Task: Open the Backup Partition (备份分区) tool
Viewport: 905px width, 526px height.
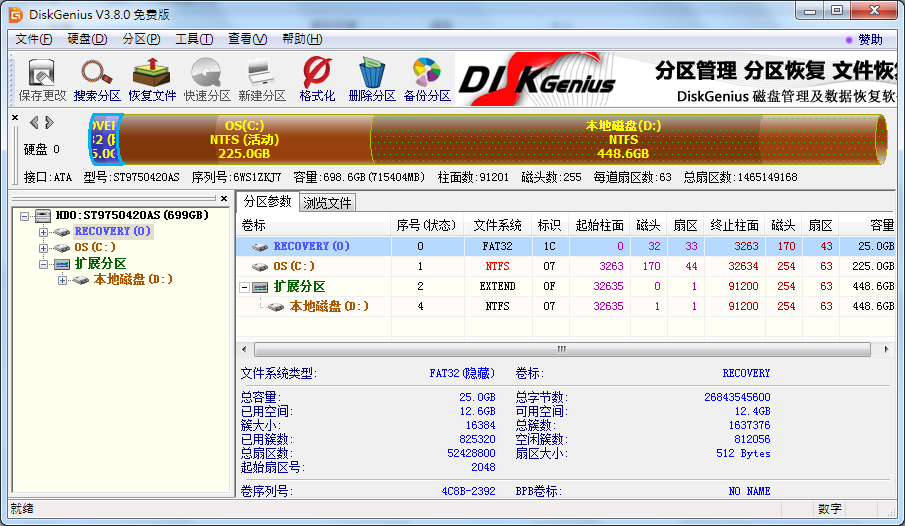Action: (x=427, y=80)
